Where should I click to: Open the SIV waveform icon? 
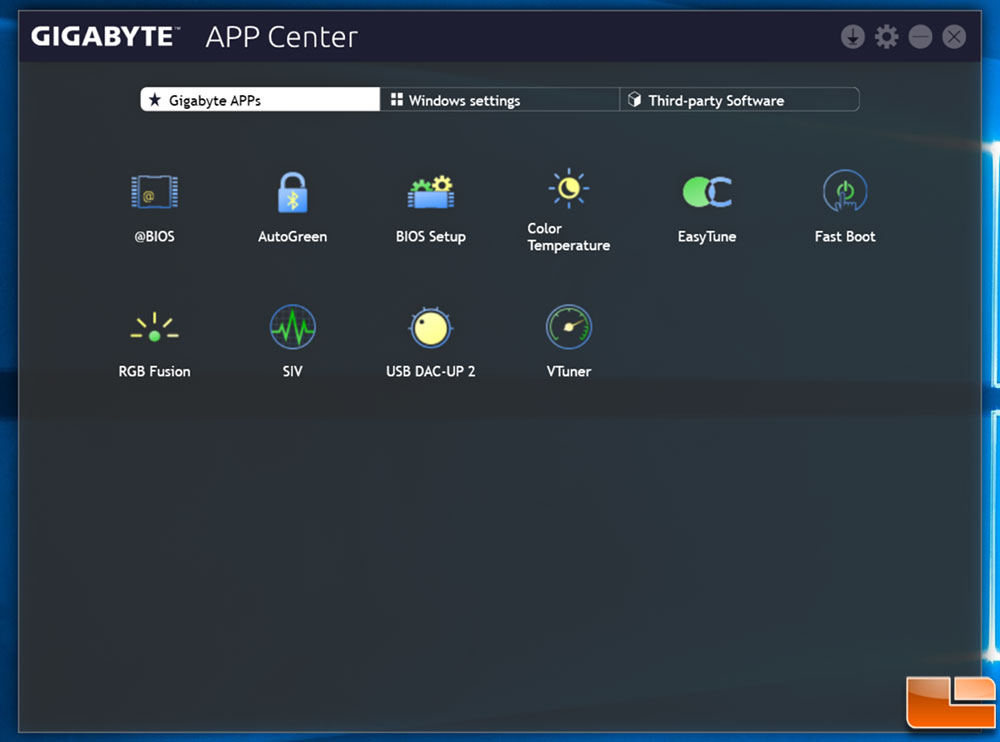tap(293, 327)
